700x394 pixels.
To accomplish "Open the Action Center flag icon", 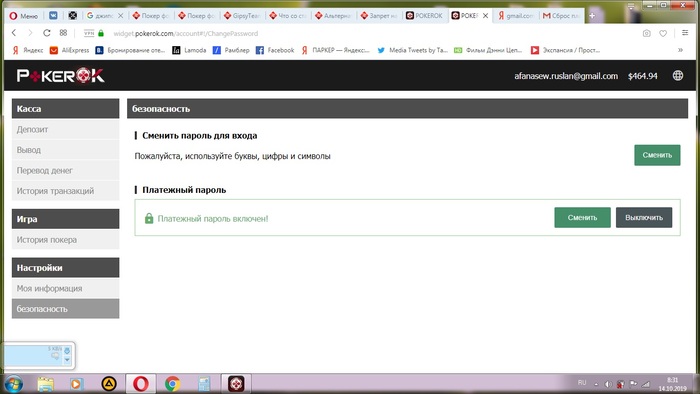I will coord(633,384).
